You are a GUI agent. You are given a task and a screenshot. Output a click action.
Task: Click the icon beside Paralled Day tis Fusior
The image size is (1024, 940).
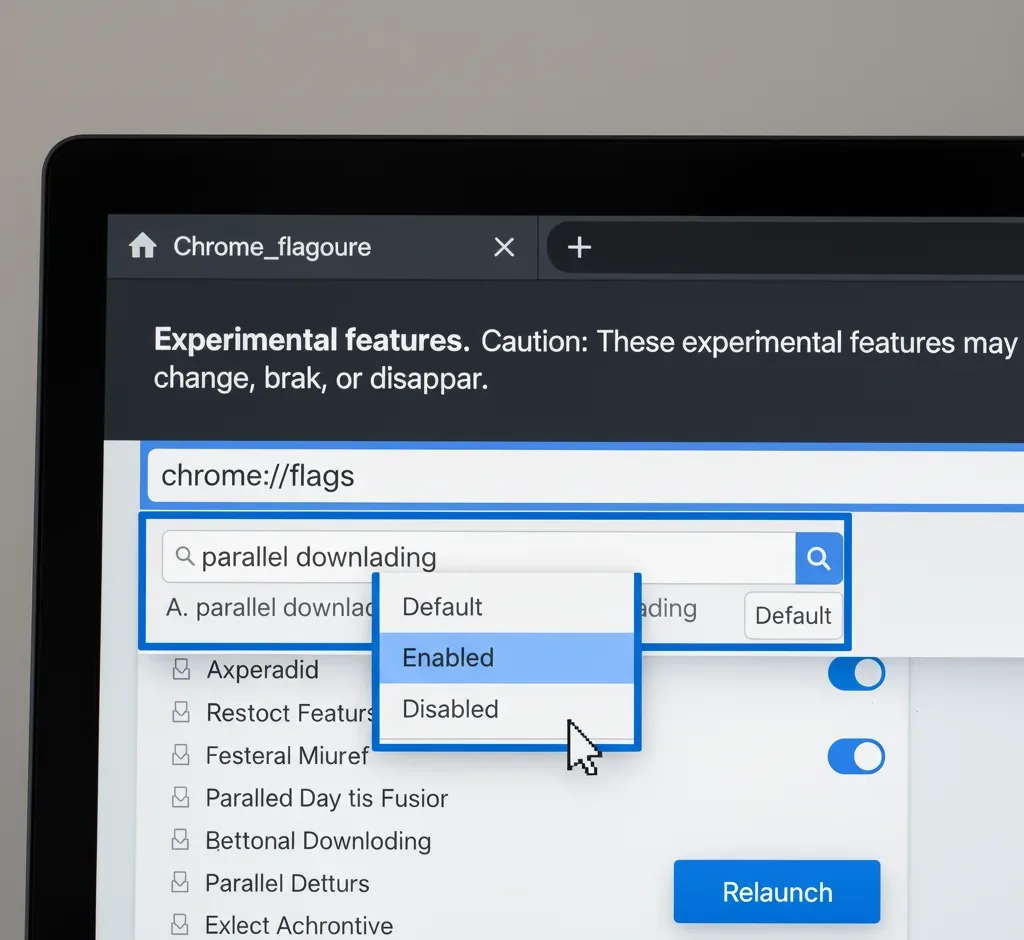coord(181,798)
